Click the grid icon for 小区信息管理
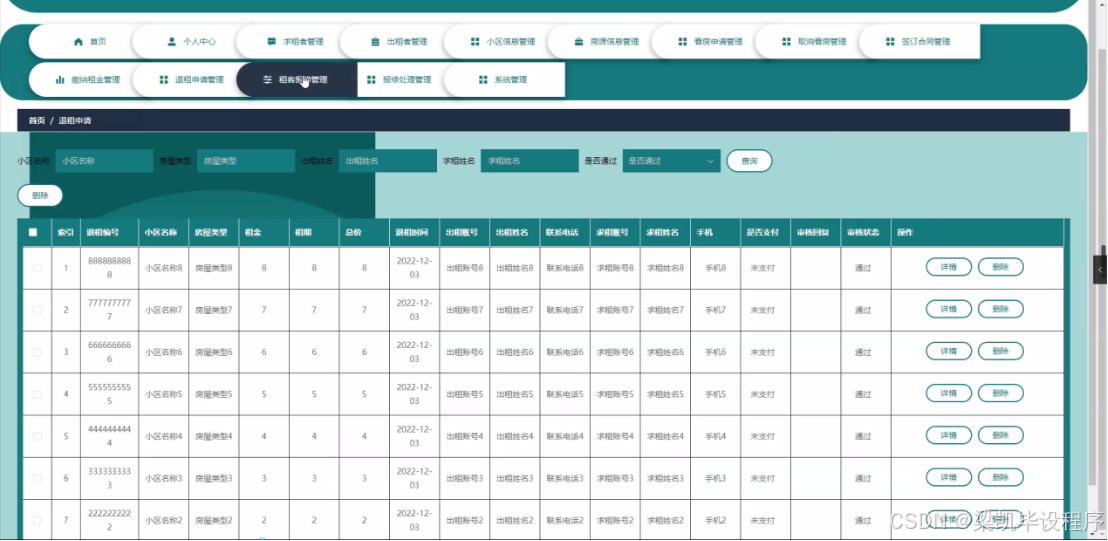 [x=475, y=42]
